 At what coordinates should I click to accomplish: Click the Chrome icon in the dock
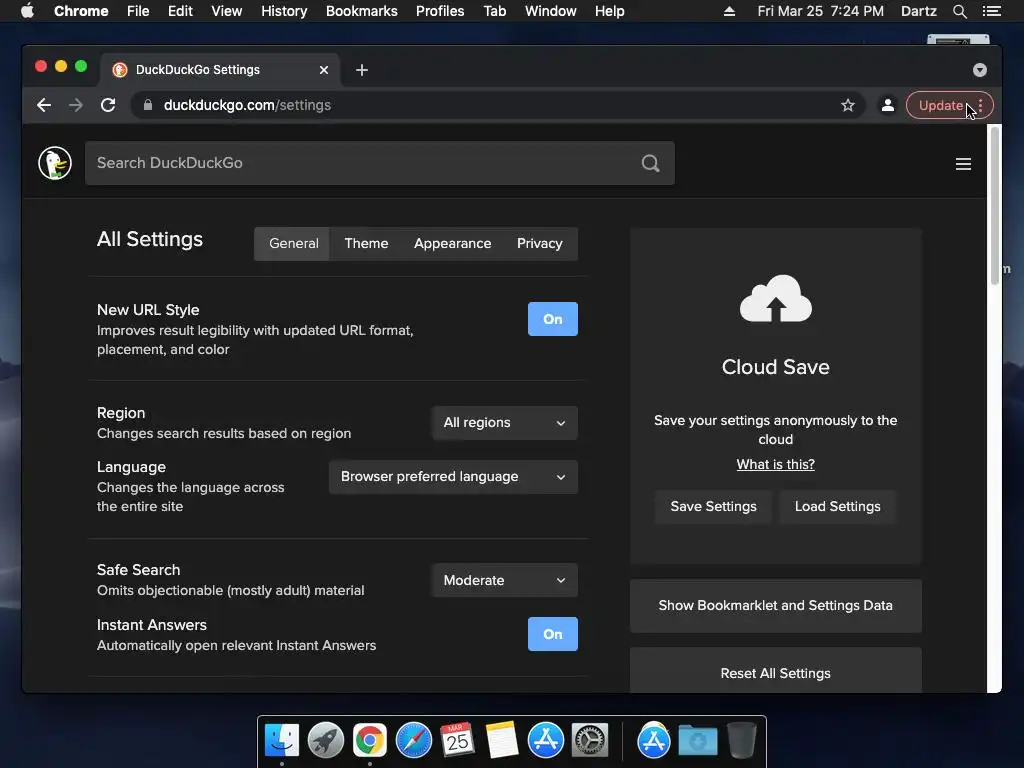point(370,741)
